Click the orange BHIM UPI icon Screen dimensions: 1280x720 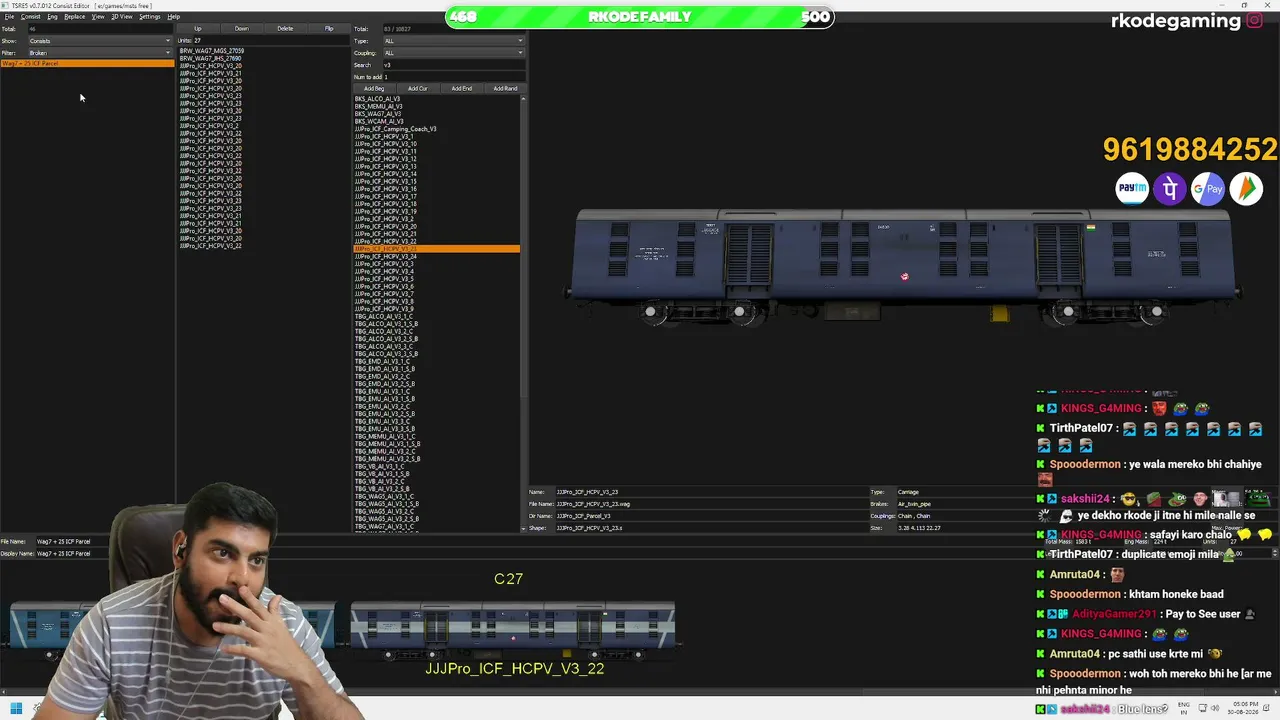coord(1246,188)
